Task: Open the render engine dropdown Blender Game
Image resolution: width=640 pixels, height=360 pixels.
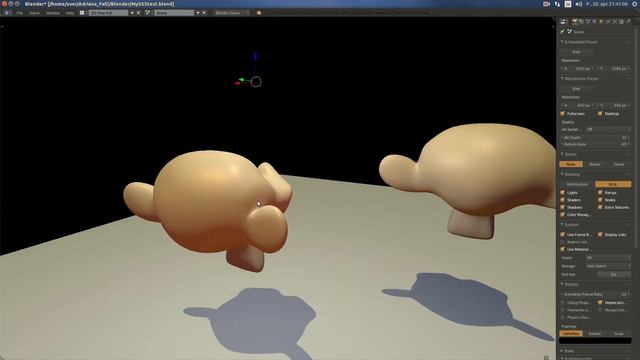Action: tap(231, 13)
